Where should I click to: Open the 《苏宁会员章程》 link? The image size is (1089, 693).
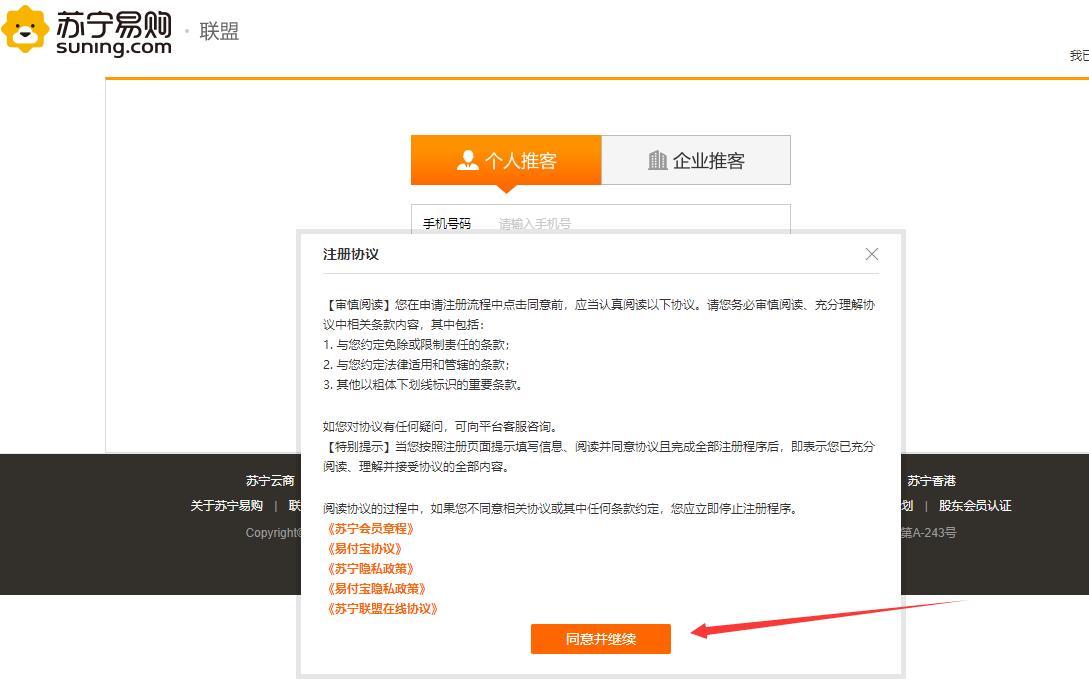pos(371,529)
